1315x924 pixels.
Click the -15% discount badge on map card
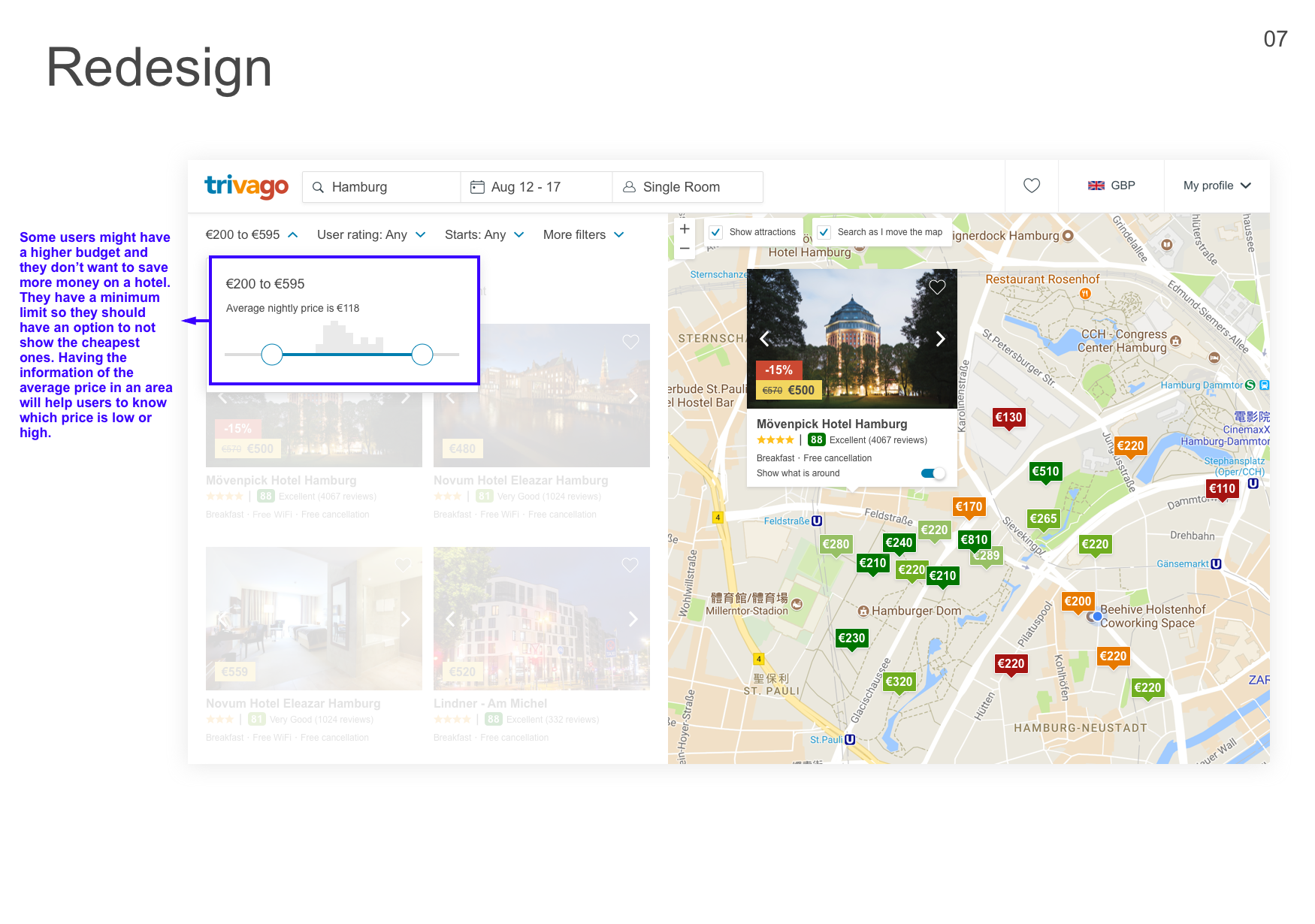coord(778,370)
